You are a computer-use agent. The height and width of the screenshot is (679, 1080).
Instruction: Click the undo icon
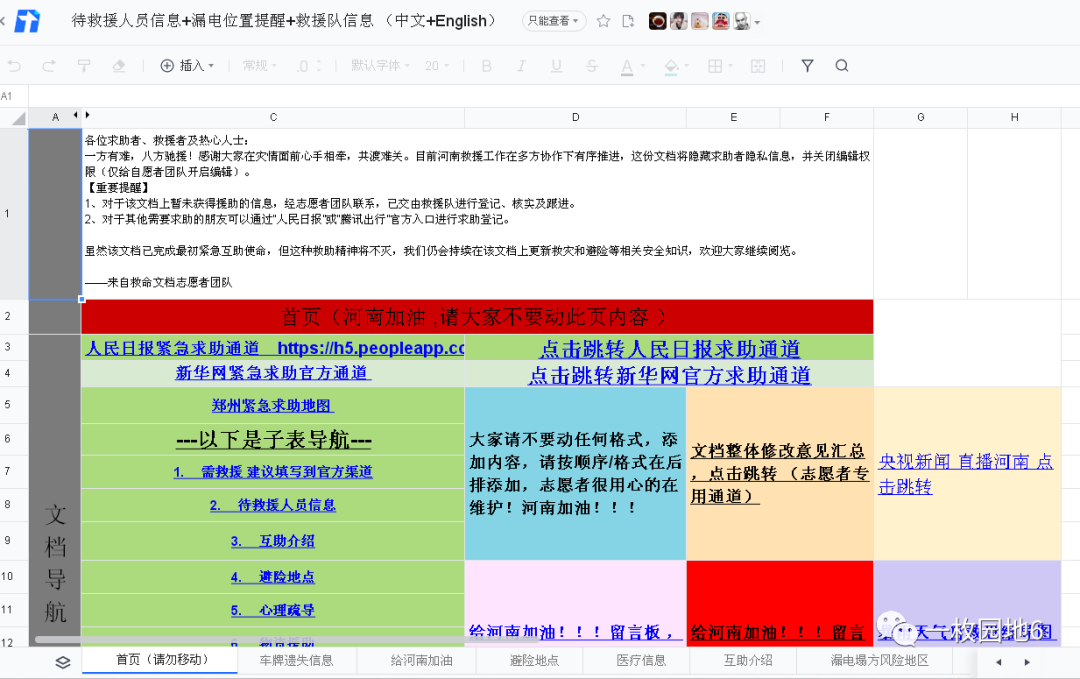(14, 66)
